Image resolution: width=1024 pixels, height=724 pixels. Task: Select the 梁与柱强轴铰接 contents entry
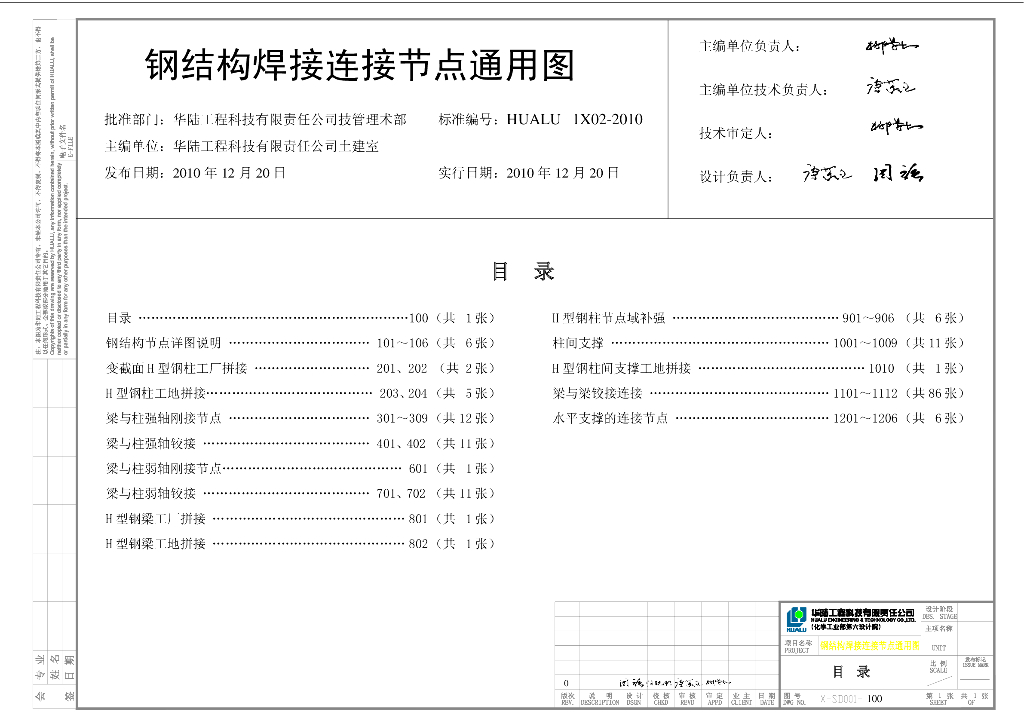pyautogui.click(x=152, y=443)
